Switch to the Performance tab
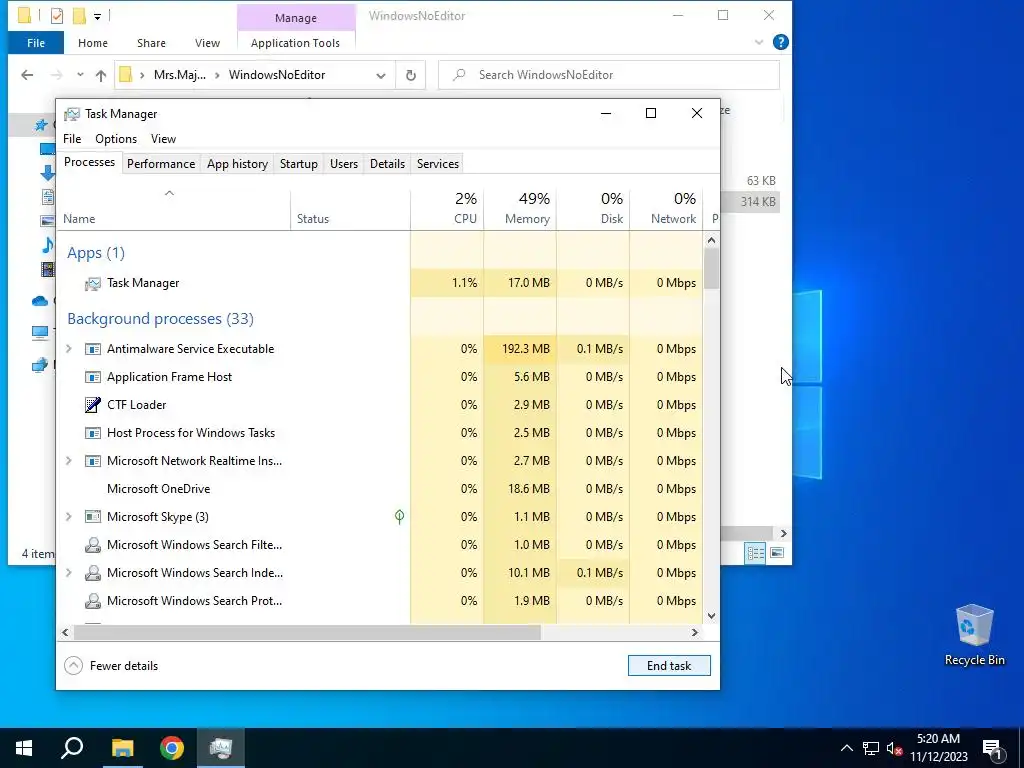 161,164
